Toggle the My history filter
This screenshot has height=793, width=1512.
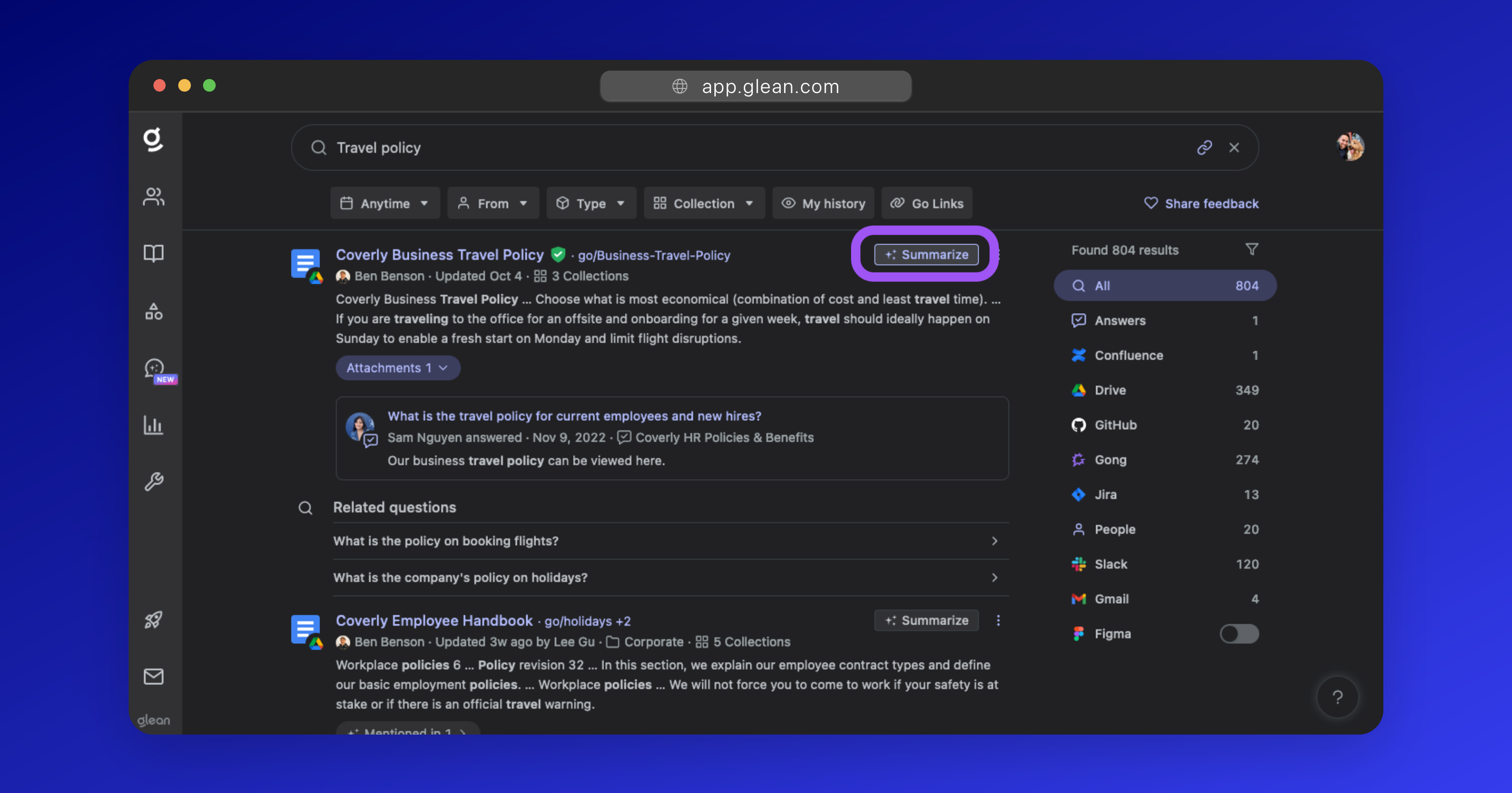pos(823,203)
